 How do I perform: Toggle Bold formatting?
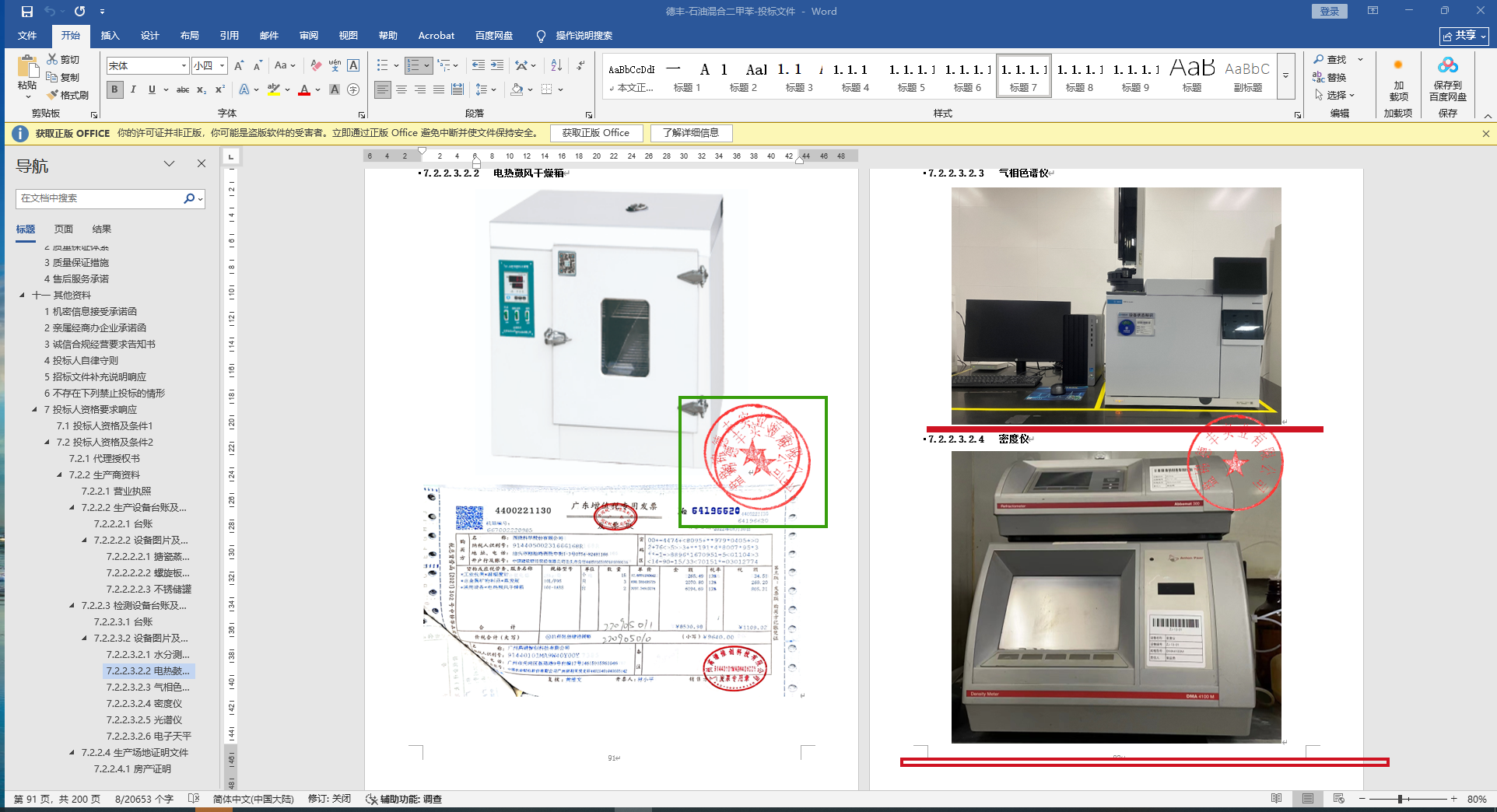[x=114, y=90]
